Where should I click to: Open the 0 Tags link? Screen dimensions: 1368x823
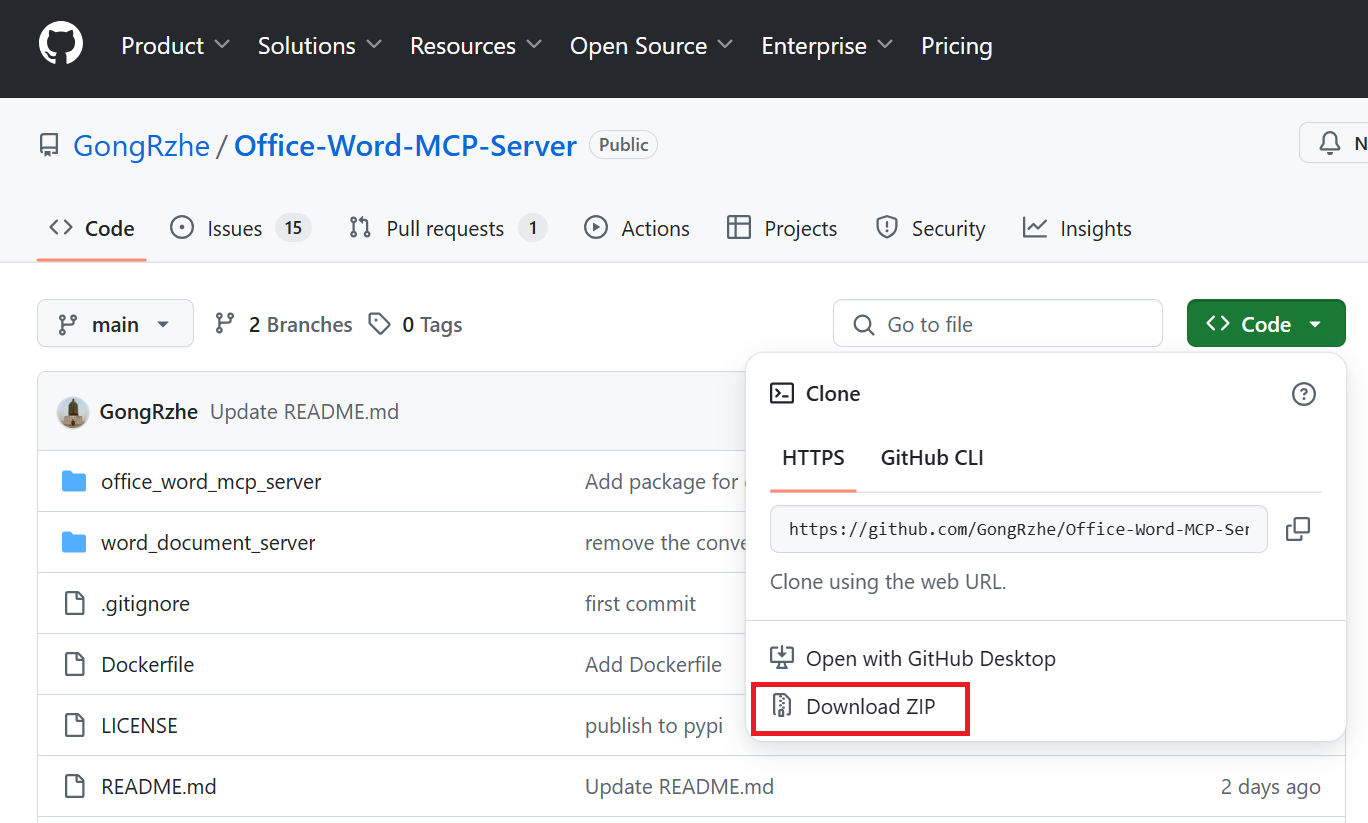[x=415, y=324]
